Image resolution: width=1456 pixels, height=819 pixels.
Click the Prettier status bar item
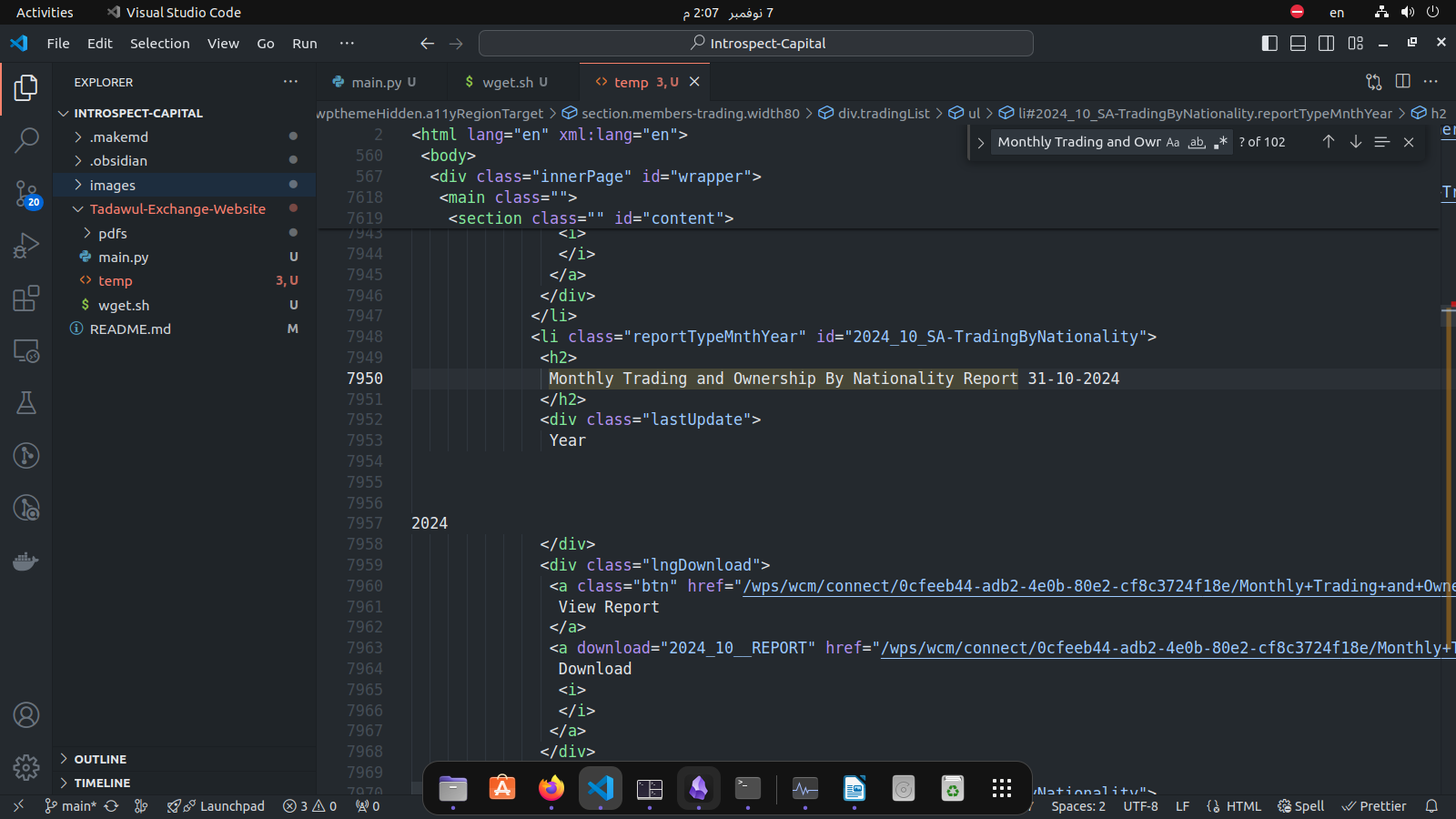pos(1374,806)
